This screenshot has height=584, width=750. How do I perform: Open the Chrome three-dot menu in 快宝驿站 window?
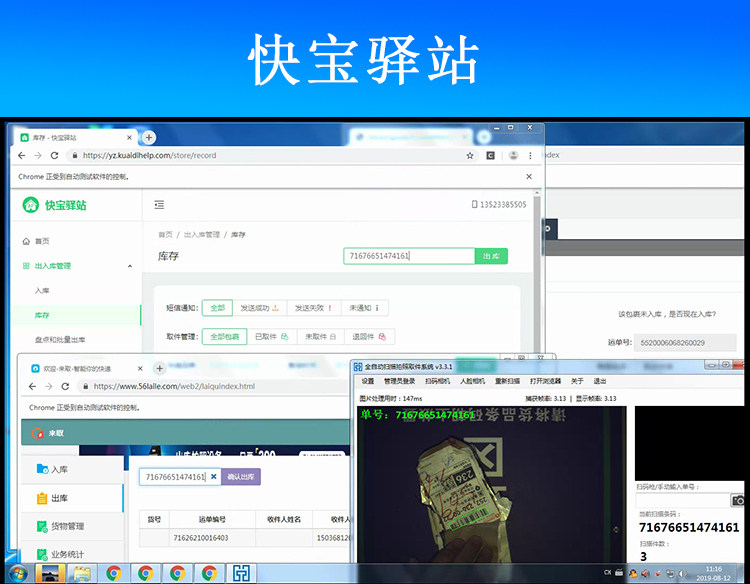(530, 155)
